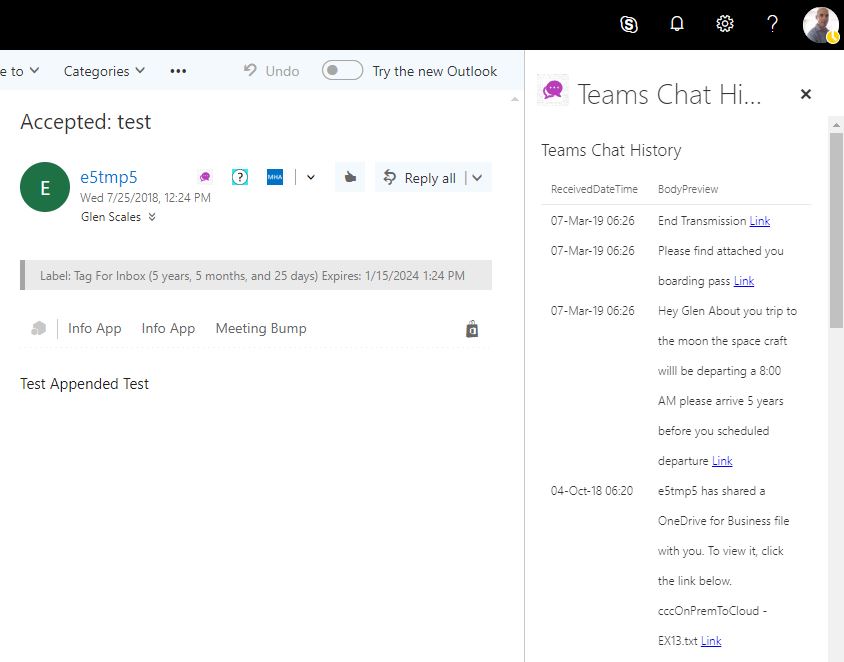Click the pane vertical scrollbar thumb
The height and width of the screenshot is (662, 844).
(836, 230)
